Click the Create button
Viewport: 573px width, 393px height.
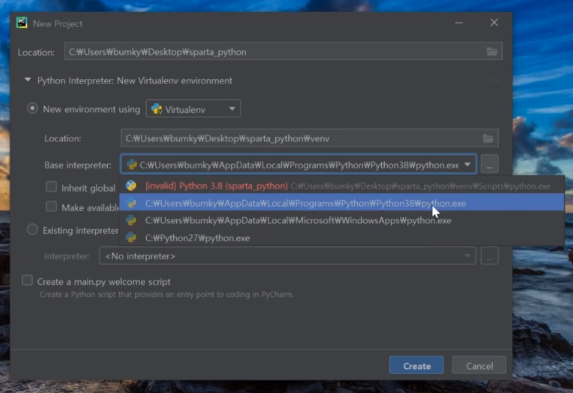(x=417, y=365)
